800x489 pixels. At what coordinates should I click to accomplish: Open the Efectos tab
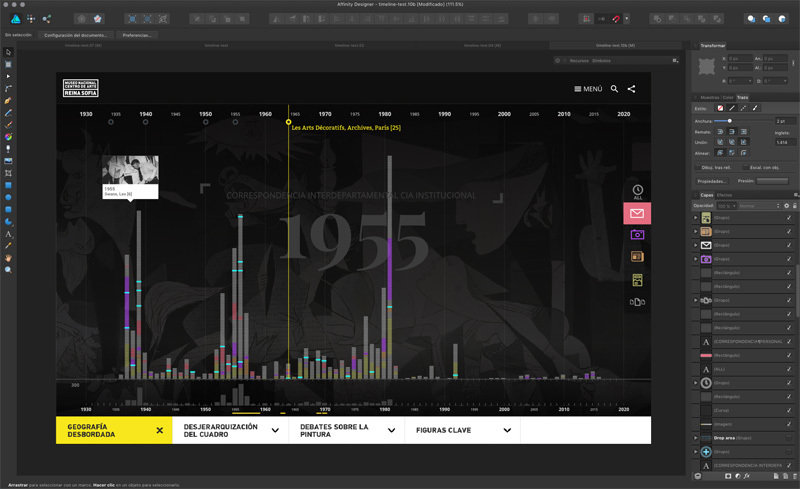pyautogui.click(x=724, y=195)
